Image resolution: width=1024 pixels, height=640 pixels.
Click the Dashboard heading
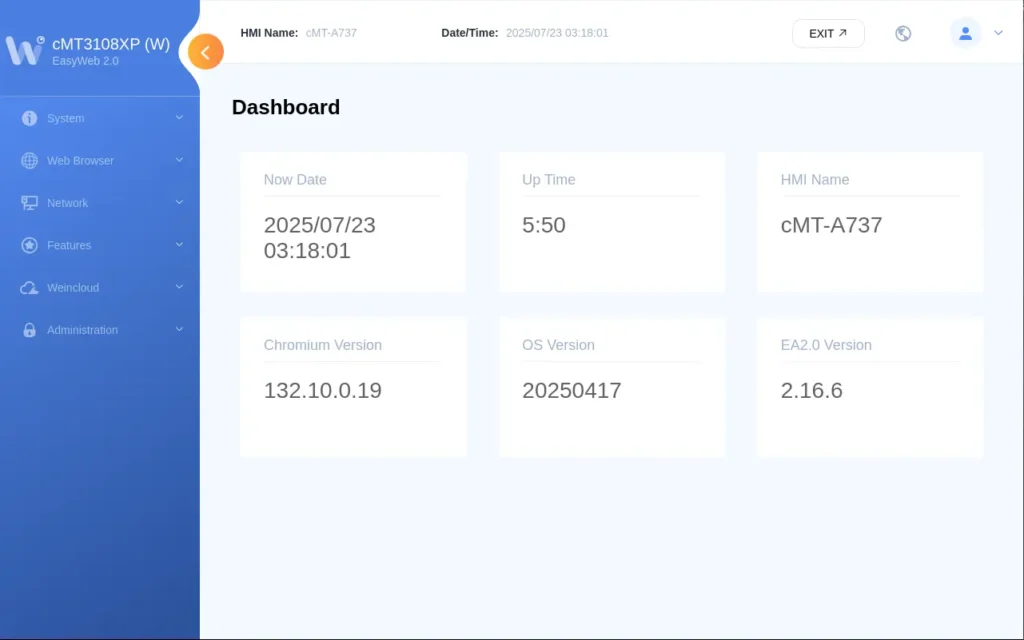pos(286,107)
